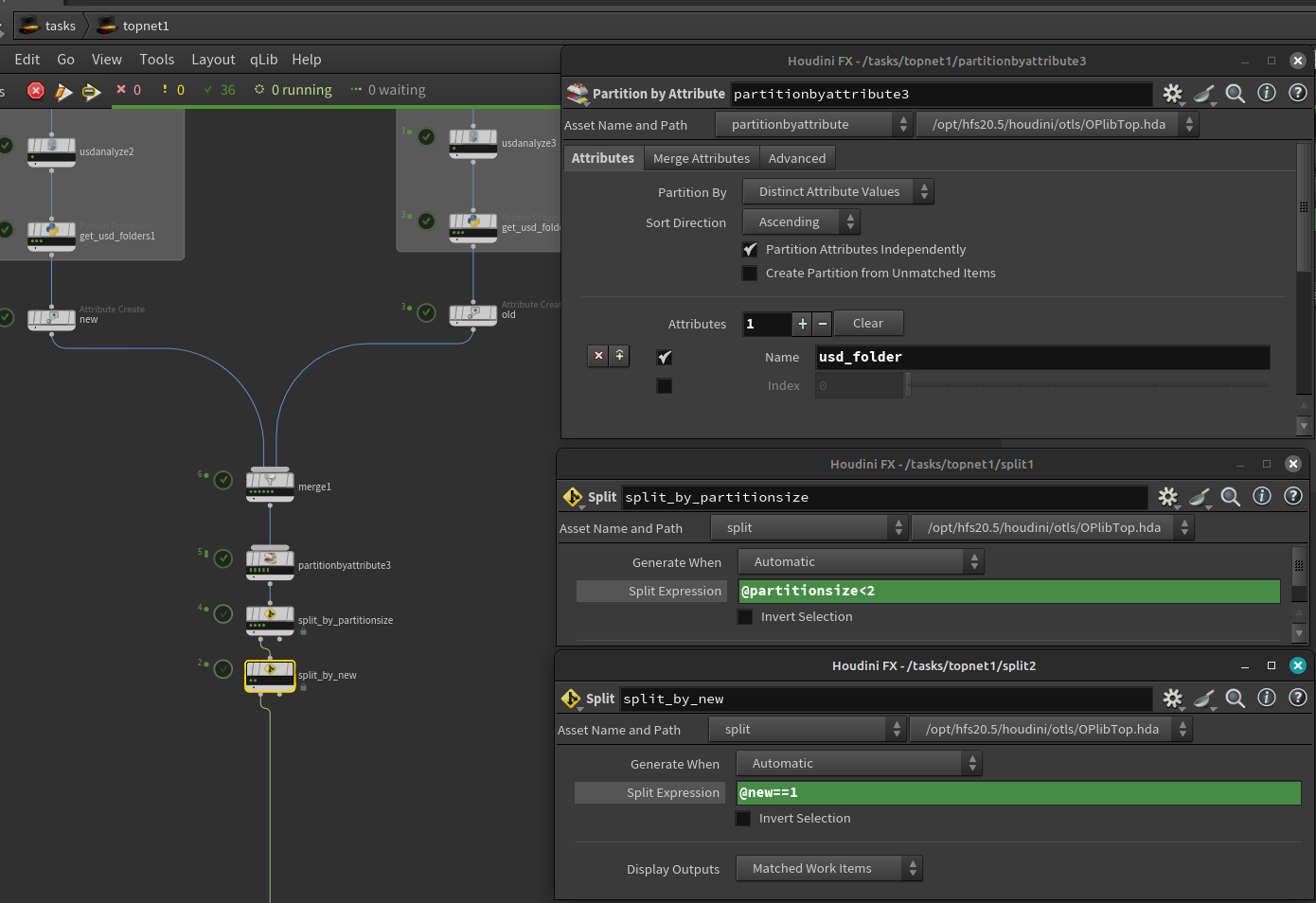Screen dimensions: 1316x903
Task: Remove attribute with the minus button
Action: (823, 324)
